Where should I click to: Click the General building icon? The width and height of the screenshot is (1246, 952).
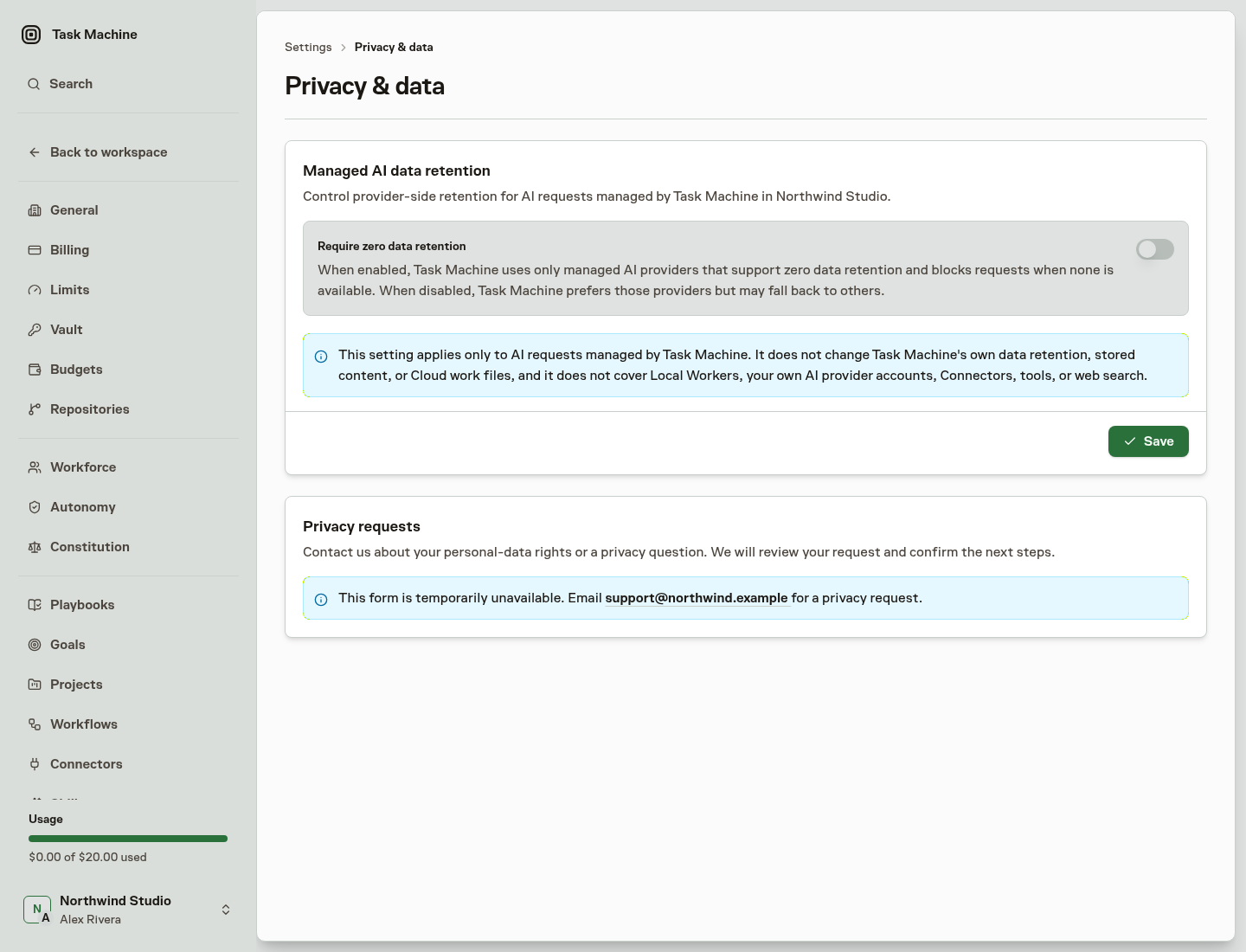35,210
